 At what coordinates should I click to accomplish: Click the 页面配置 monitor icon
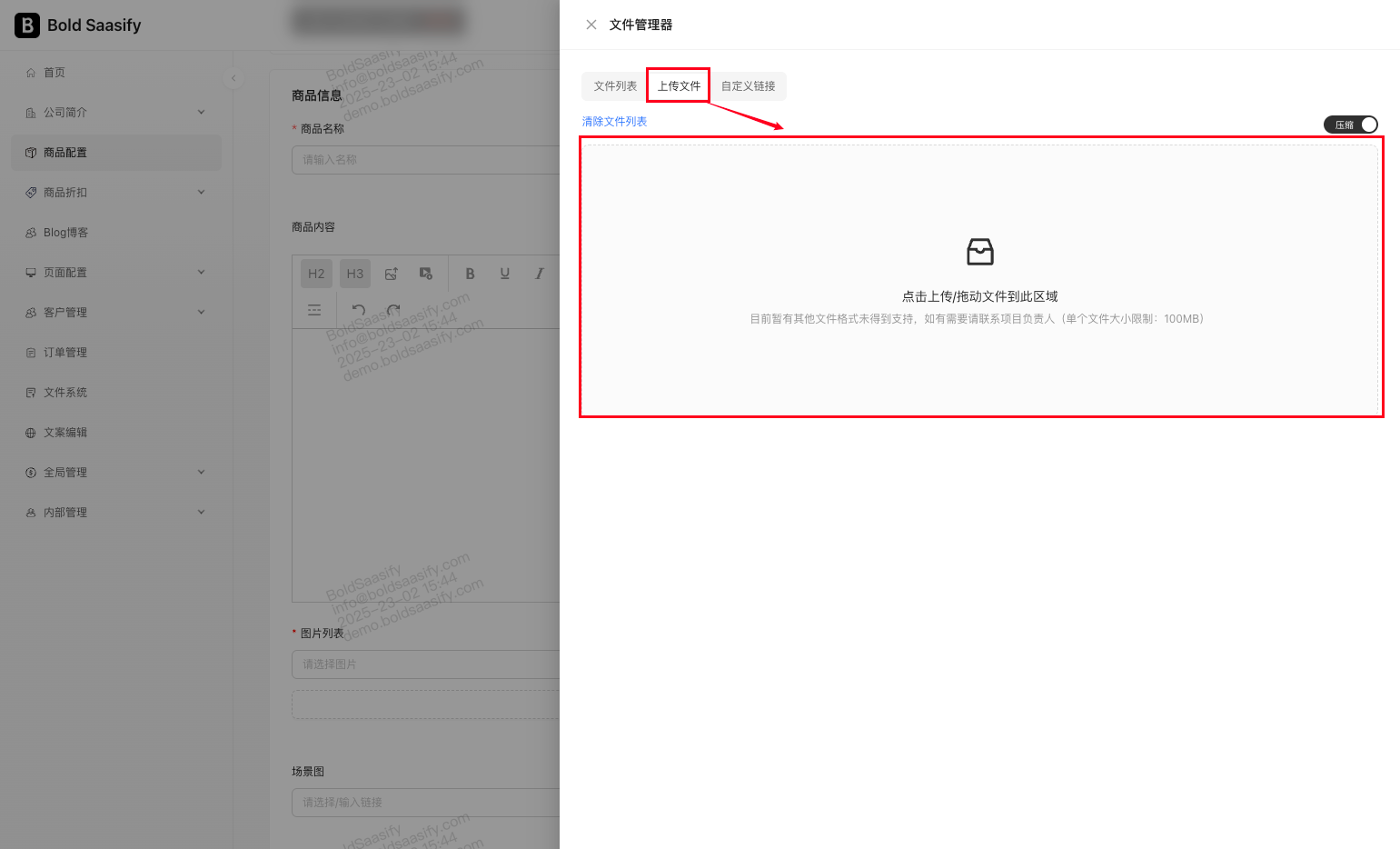click(x=31, y=273)
